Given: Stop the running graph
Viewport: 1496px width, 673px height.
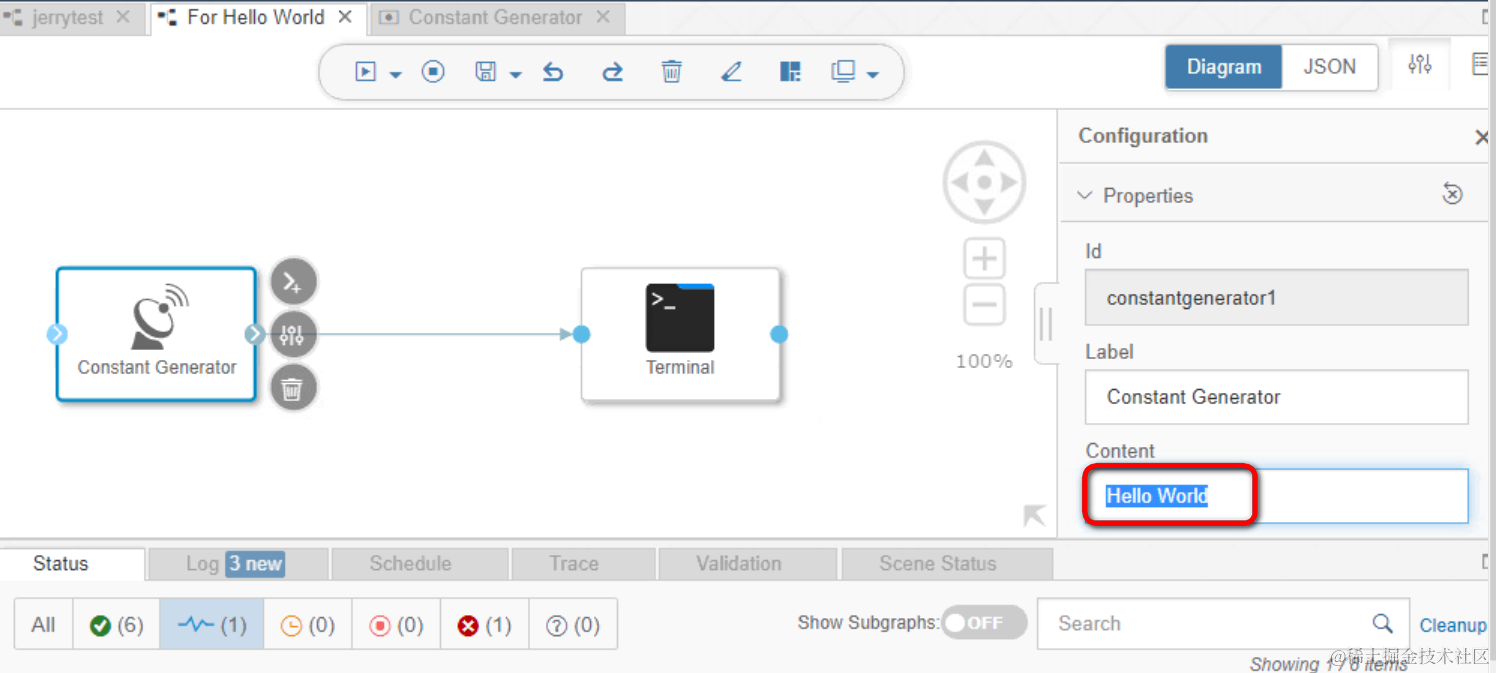Looking at the screenshot, I should tap(433, 72).
